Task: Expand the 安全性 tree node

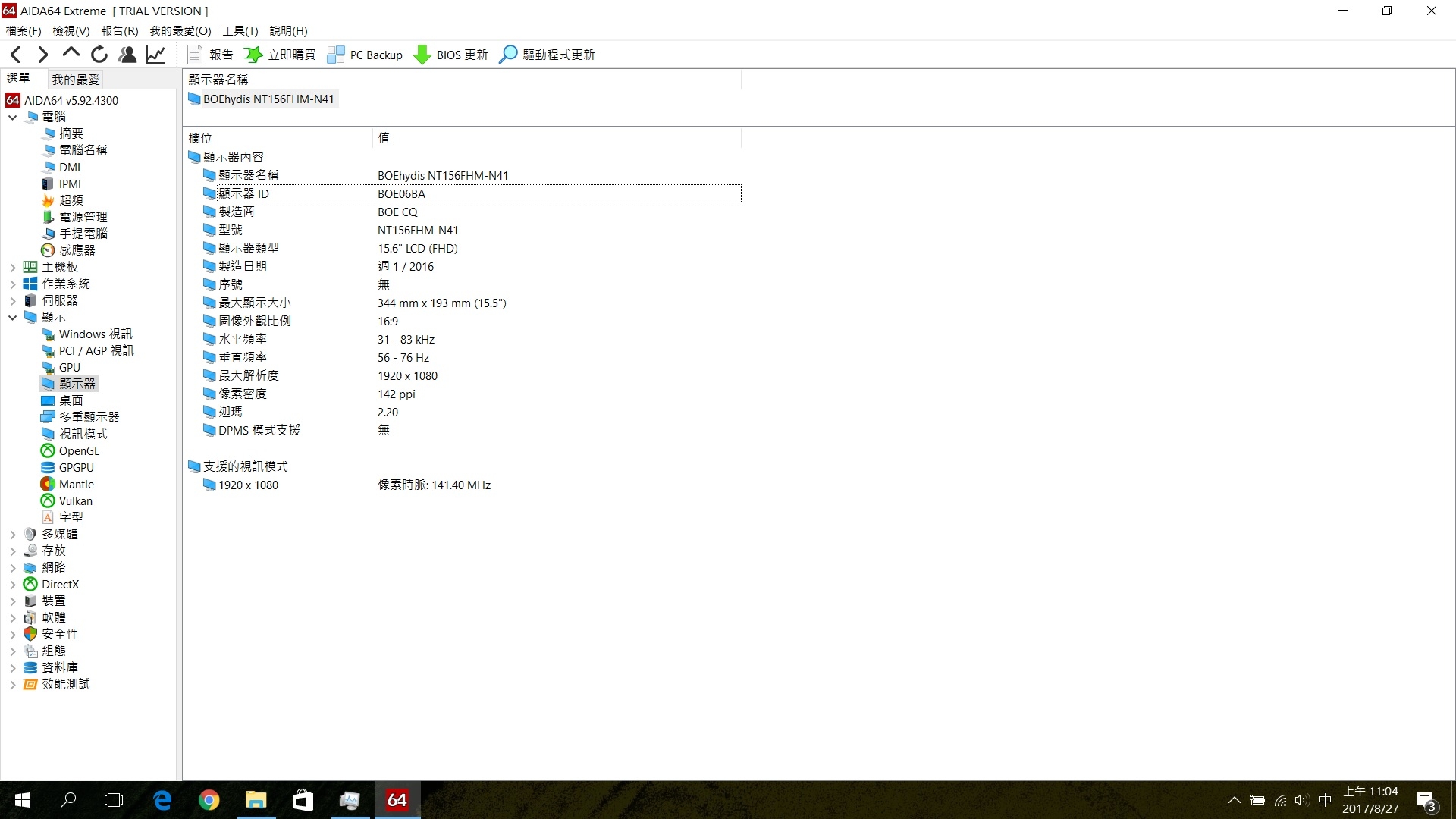Action: point(13,635)
